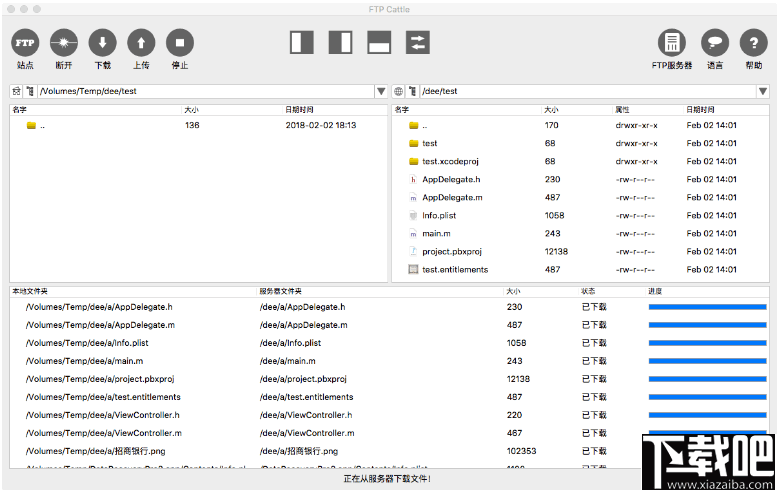Select the remote parent folder '..' row

tap(580, 125)
